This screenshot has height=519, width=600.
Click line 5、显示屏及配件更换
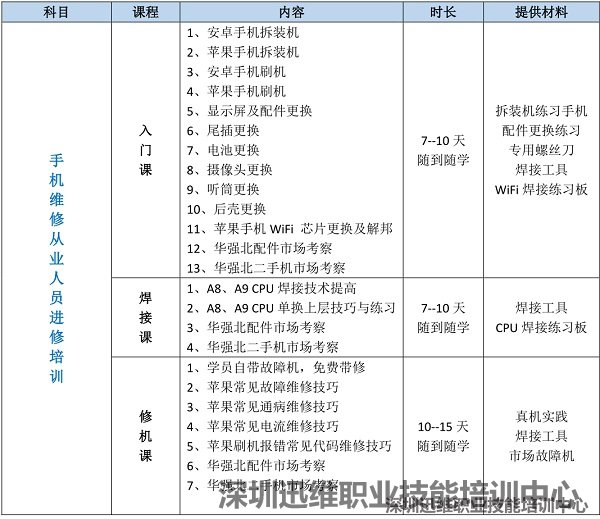[x=249, y=111]
